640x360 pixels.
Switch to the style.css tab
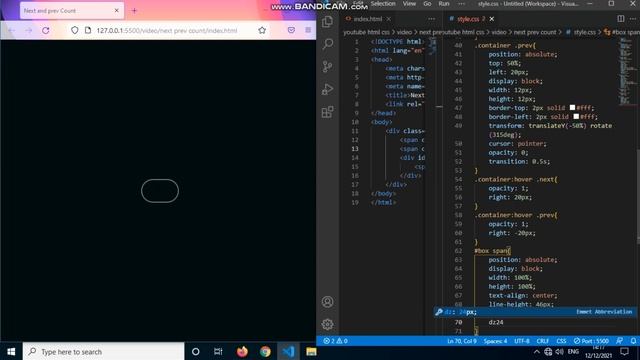[468, 19]
